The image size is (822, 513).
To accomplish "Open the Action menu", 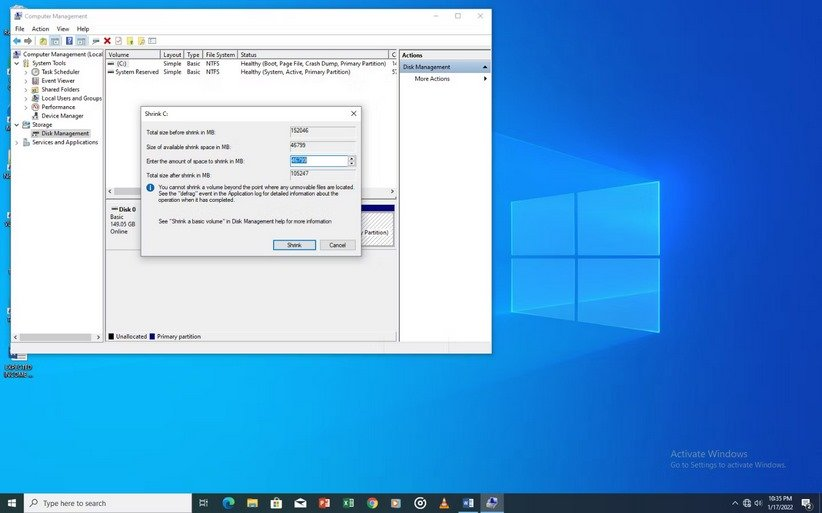I will pyautogui.click(x=40, y=29).
